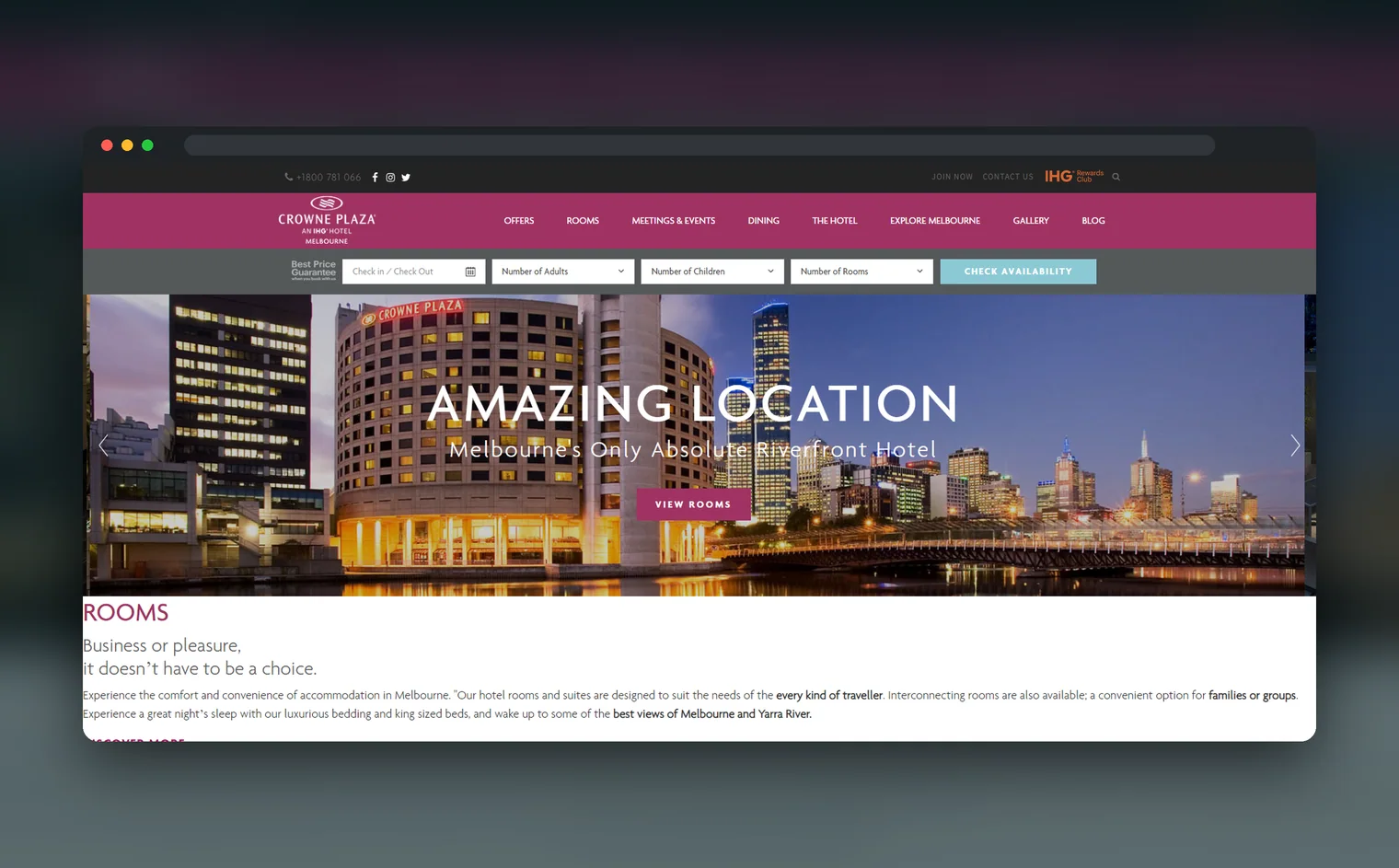The image size is (1399, 868).
Task: Click the Crowne Plaza Melbourne logo
Action: pos(327,221)
